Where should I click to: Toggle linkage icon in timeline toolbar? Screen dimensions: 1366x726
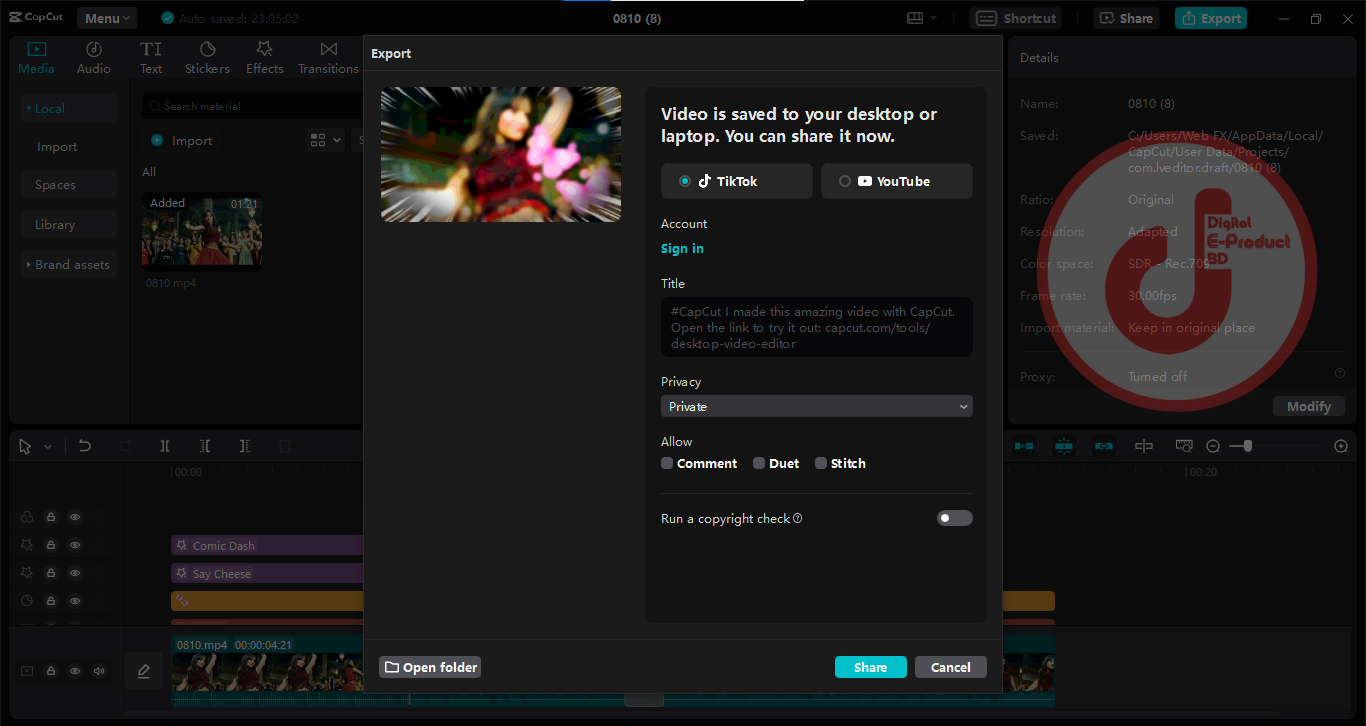click(1104, 446)
